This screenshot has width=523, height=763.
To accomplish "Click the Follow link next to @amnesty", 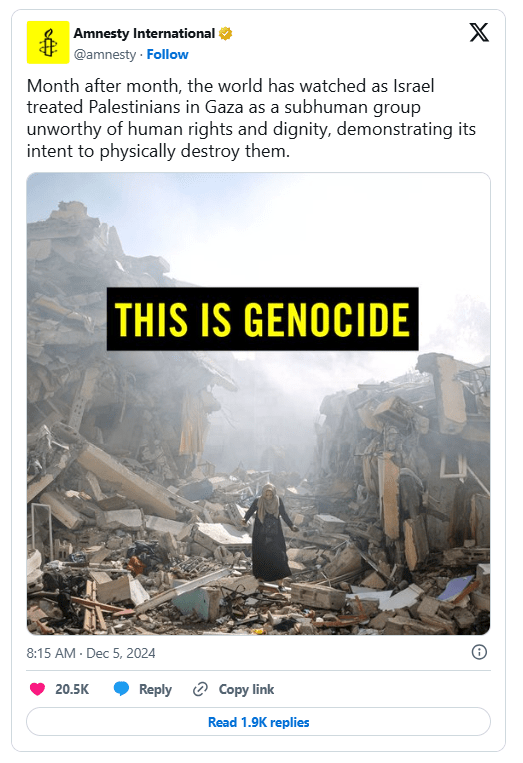I will [167, 54].
